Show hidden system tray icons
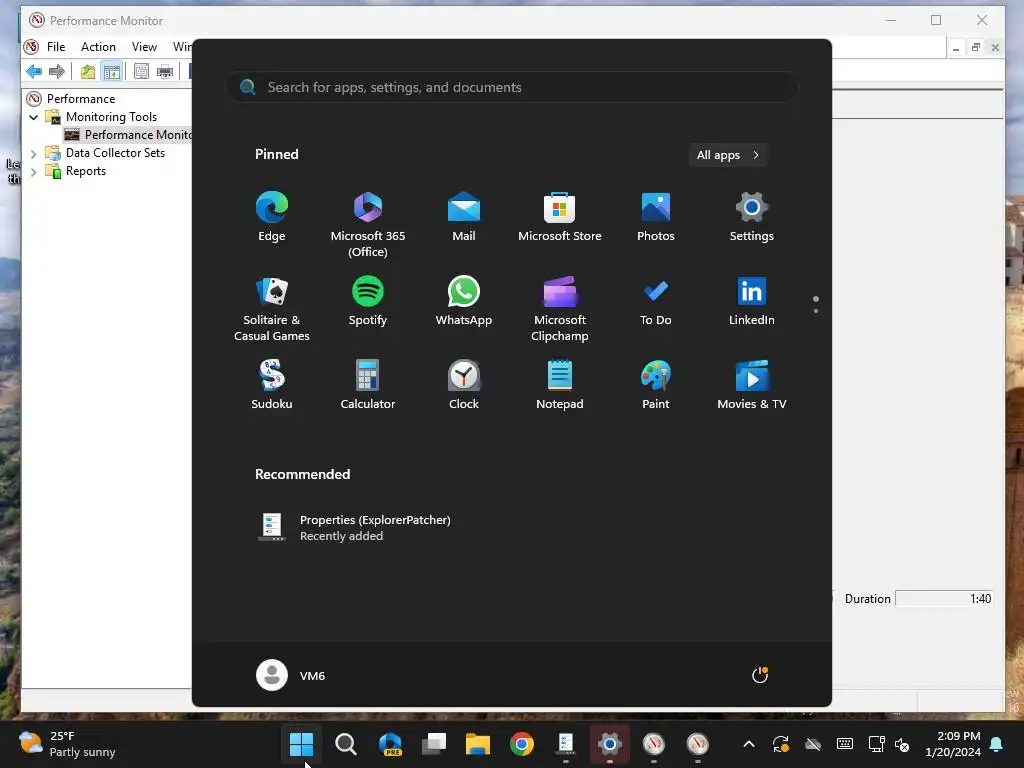 coord(749,744)
